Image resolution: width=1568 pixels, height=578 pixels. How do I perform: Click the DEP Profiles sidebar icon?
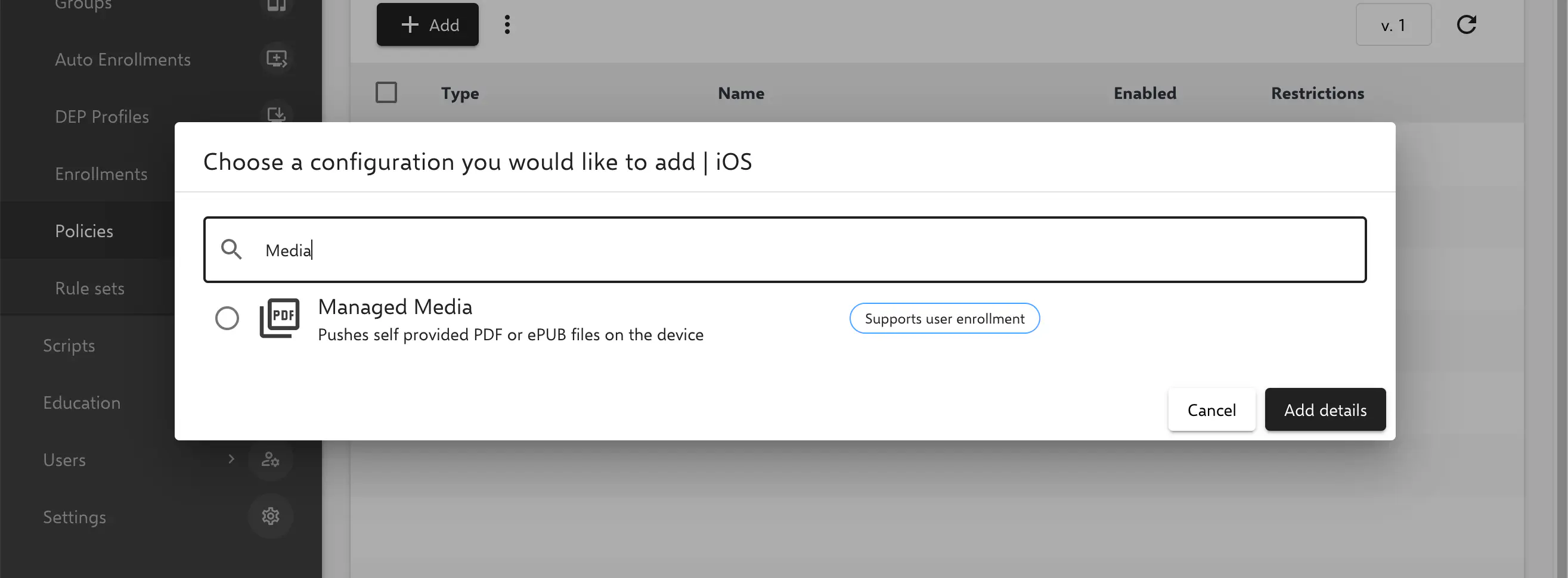pyautogui.click(x=277, y=114)
